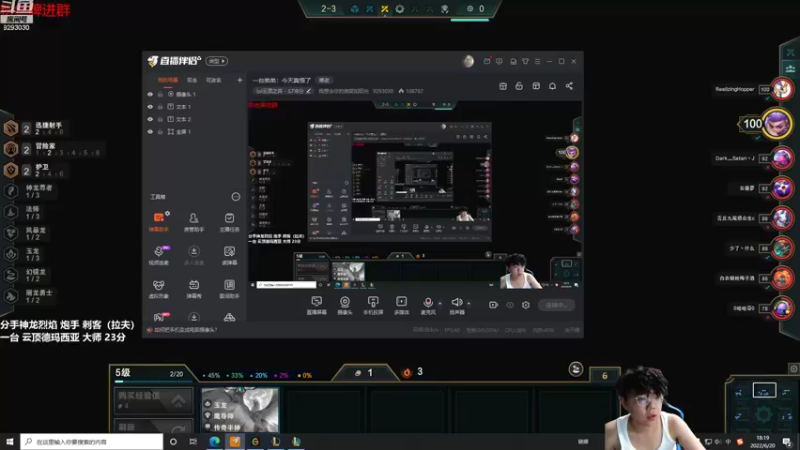This screenshot has height=450, width=800.
Task: Select the 摄像头 1 source row
Action: (195, 94)
